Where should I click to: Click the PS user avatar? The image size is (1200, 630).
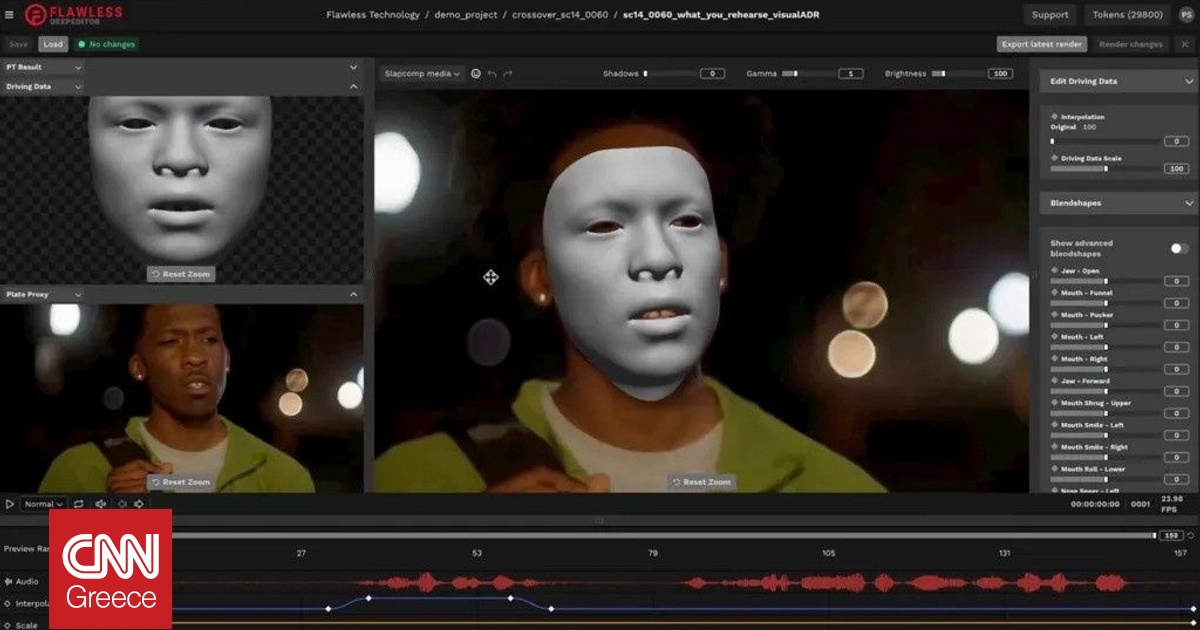[x=1184, y=15]
